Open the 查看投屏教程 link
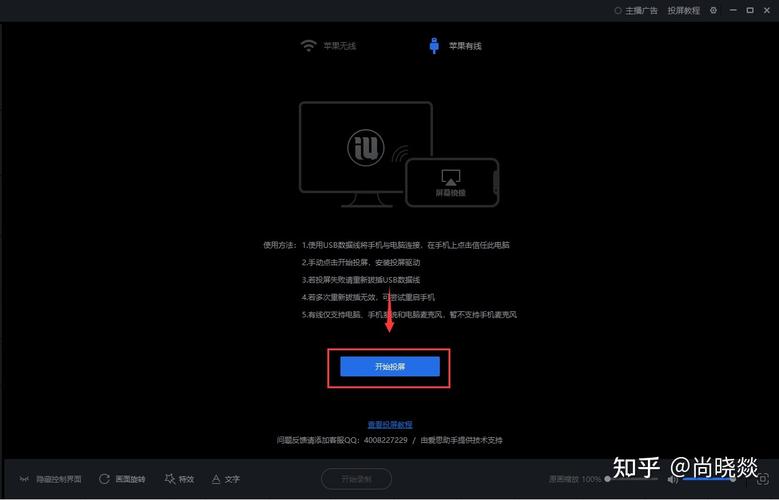 tap(390, 424)
